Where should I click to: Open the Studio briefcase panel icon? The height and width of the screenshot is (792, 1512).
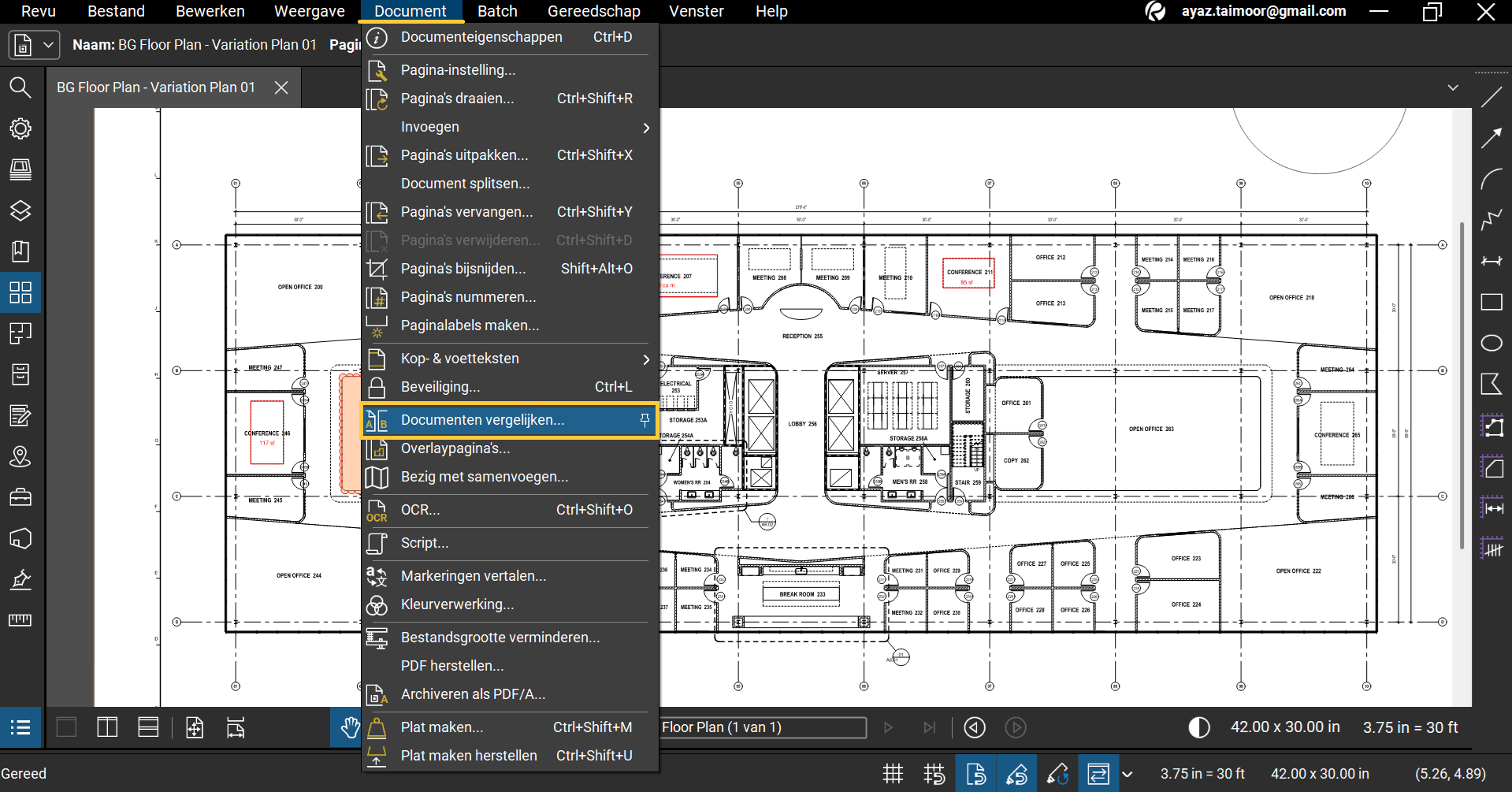20,497
